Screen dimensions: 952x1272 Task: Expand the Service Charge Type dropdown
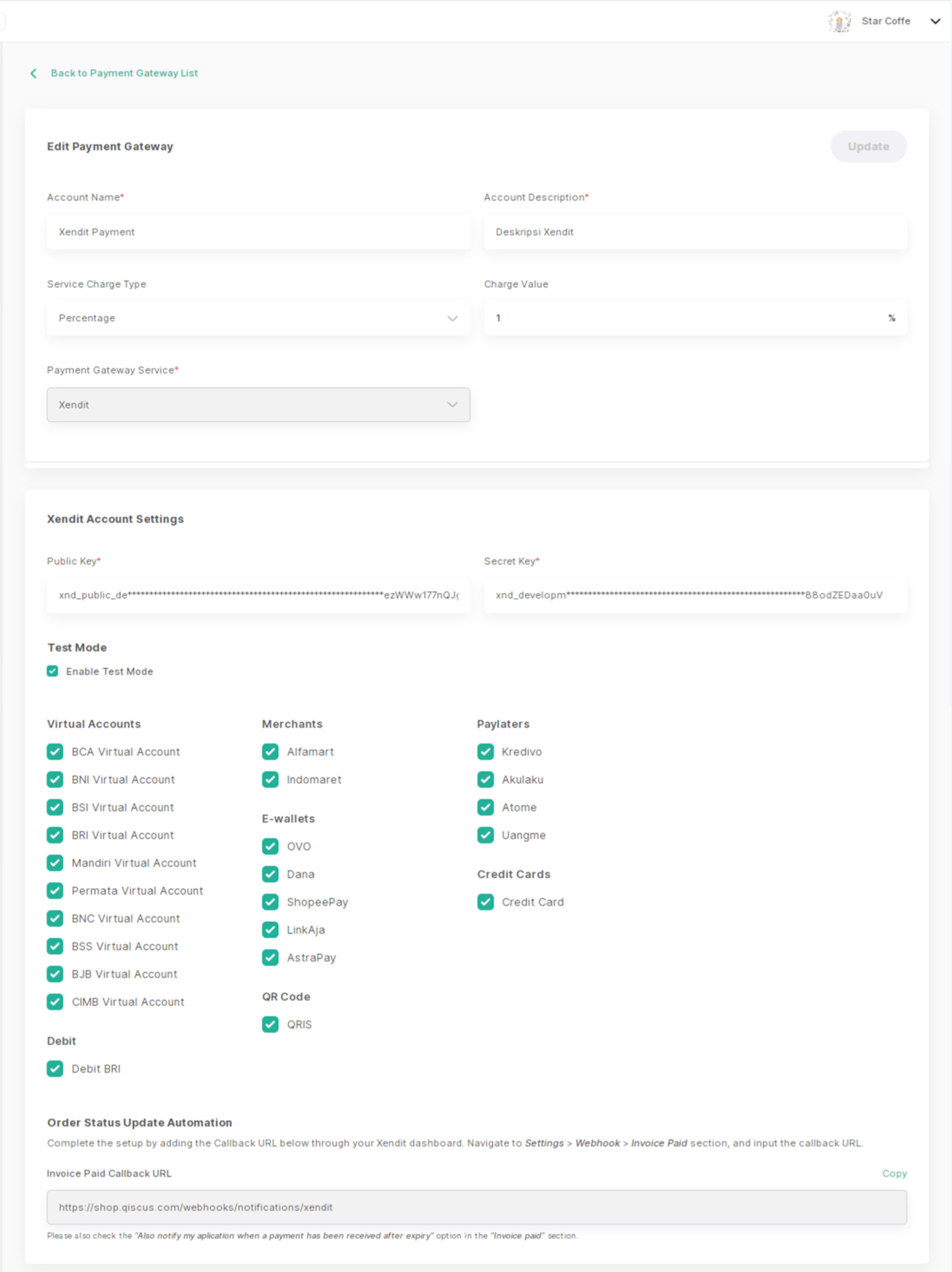(x=258, y=318)
